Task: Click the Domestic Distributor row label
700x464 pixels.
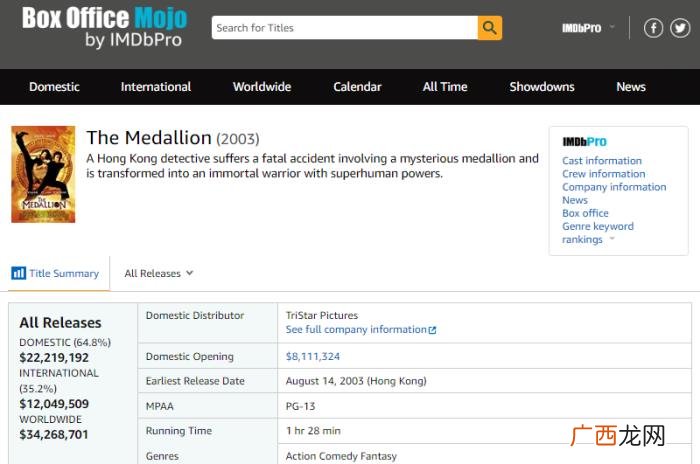Action: [195, 315]
